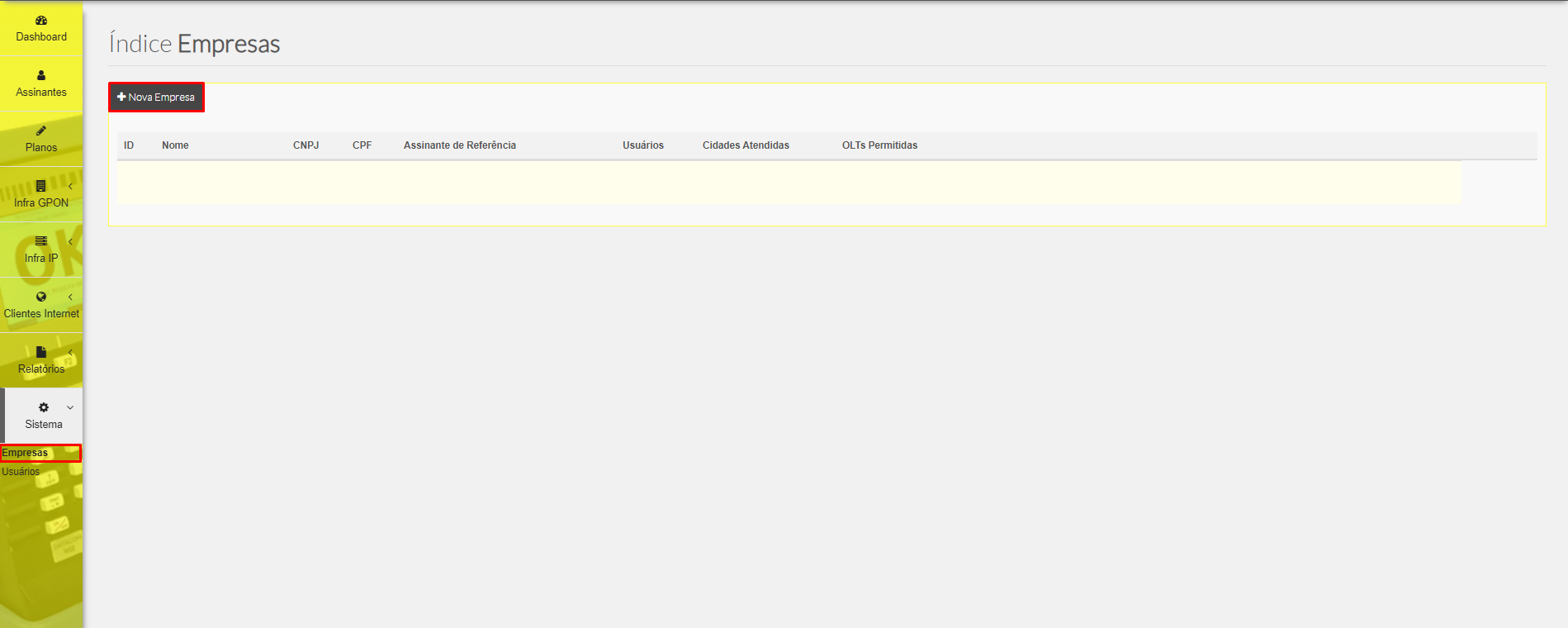Select the Clientes Internet globe icon
Screen dimensions: 1568x628
tap(41, 297)
